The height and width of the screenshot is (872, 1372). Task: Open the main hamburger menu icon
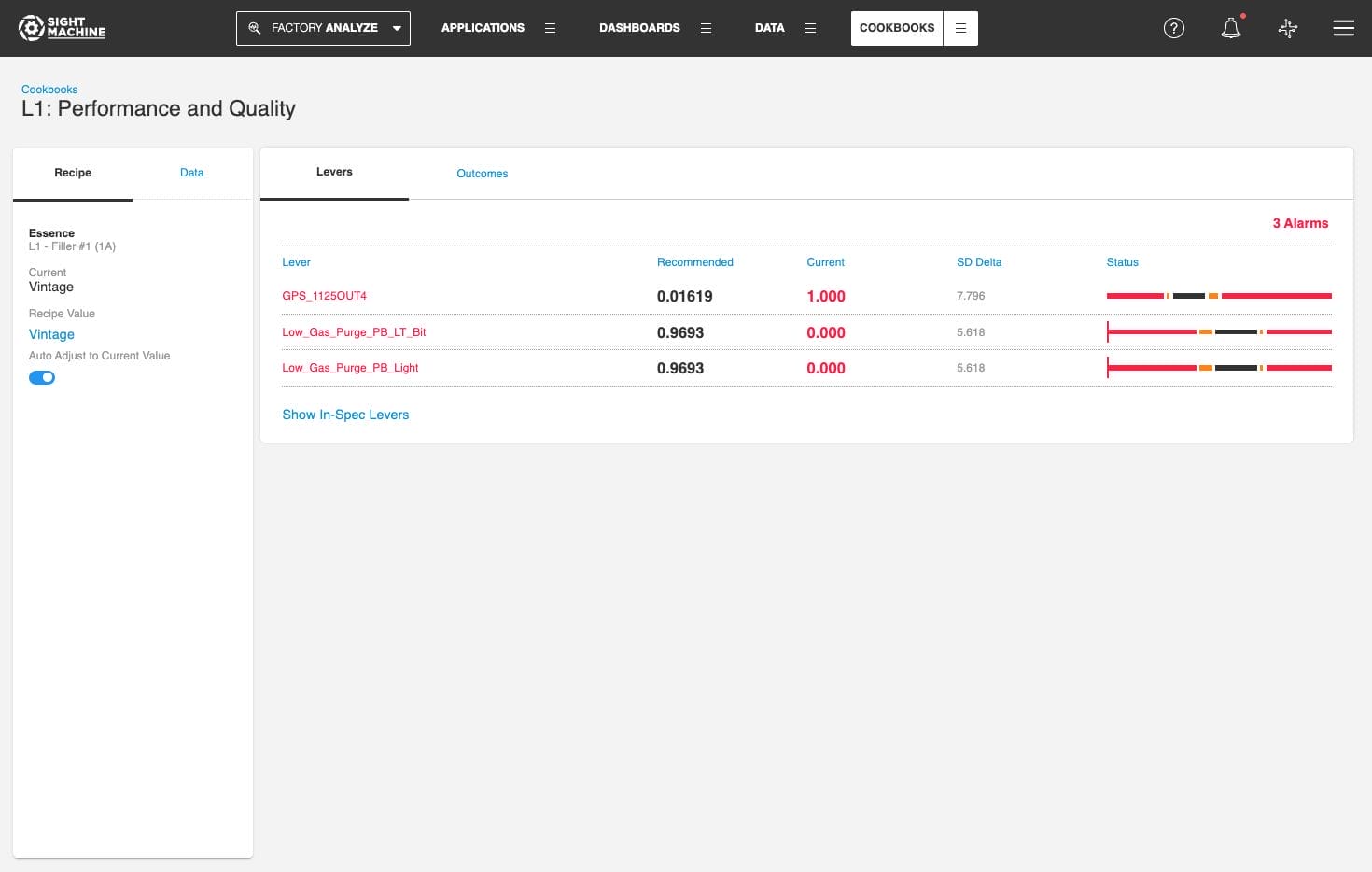[1344, 28]
